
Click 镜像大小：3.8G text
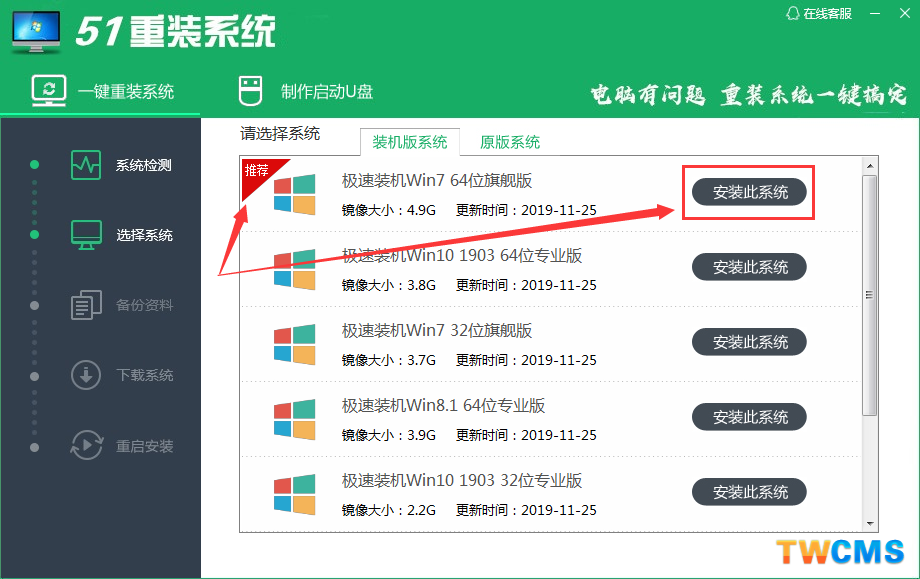coord(388,285)
